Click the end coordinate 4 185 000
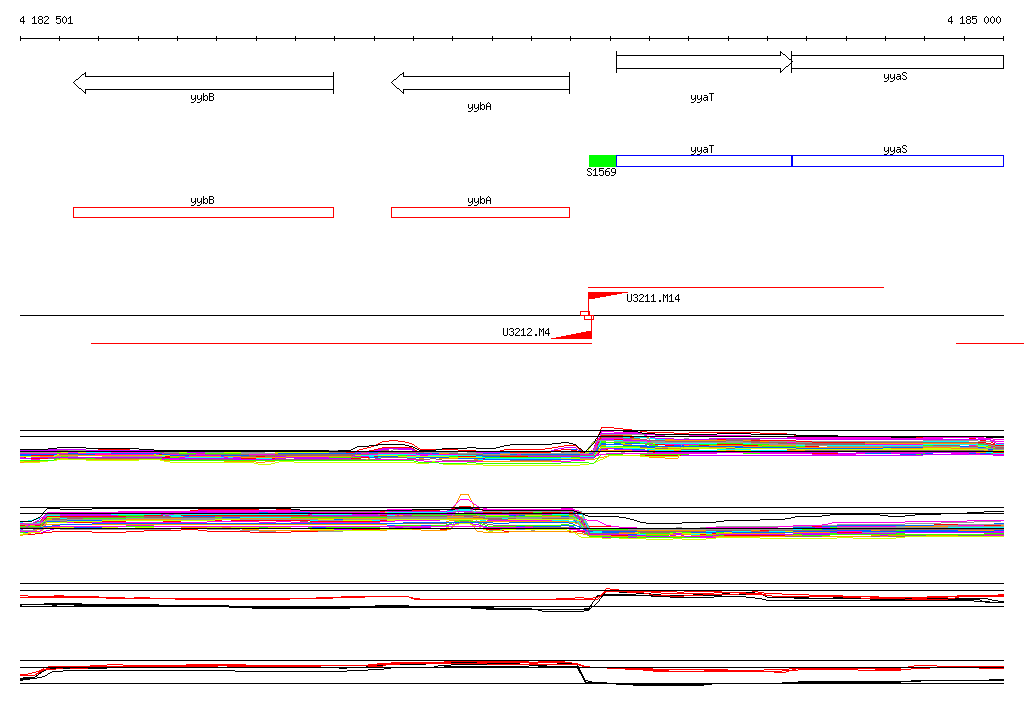Screen dimensions: 1024x714 tap(974, 20)
